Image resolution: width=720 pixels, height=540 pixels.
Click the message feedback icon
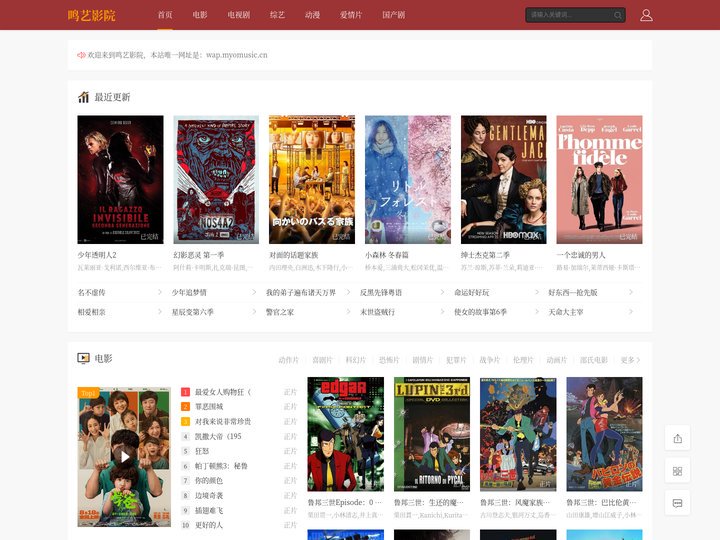point(677,503)
